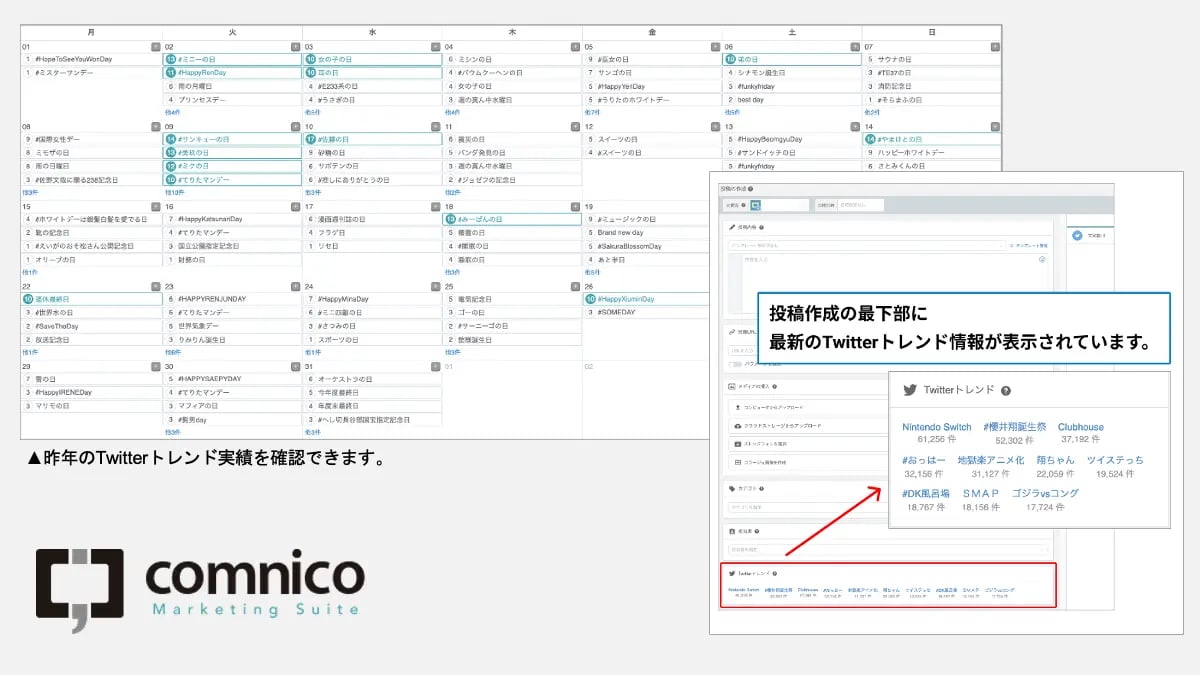1200x675 pixels.
Task: Switch to the Twitter preview tab
Action: 1077,234
